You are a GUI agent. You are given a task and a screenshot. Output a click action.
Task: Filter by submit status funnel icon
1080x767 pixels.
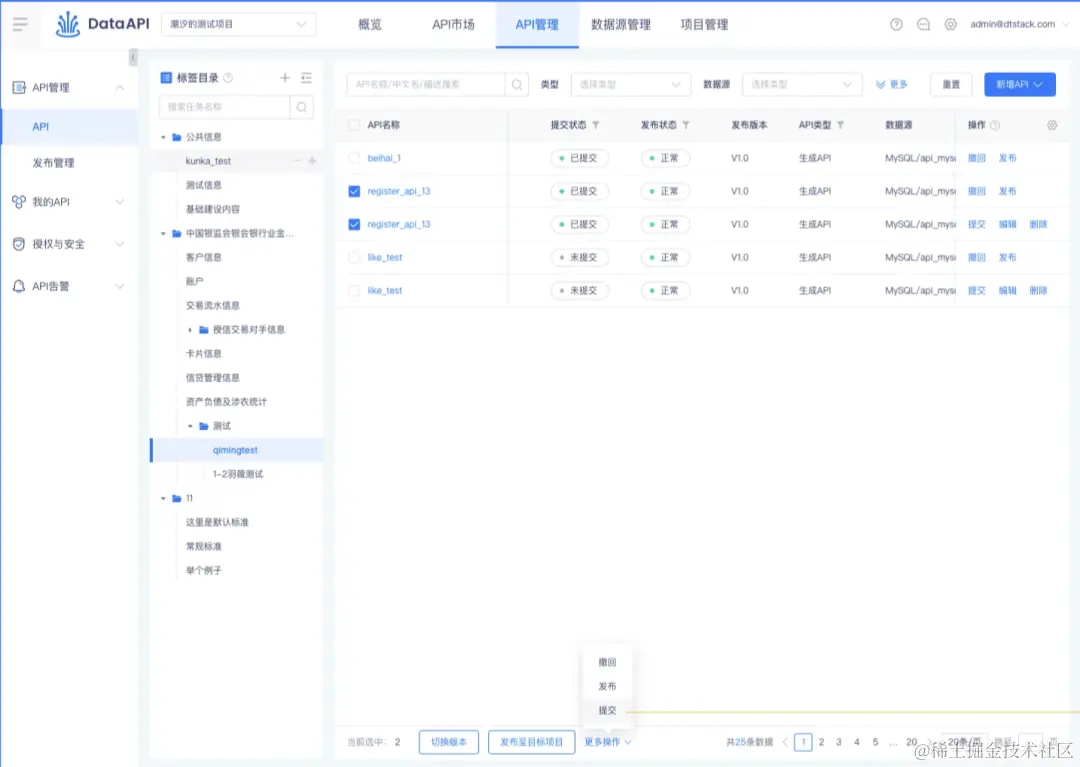tap(595, 125)
